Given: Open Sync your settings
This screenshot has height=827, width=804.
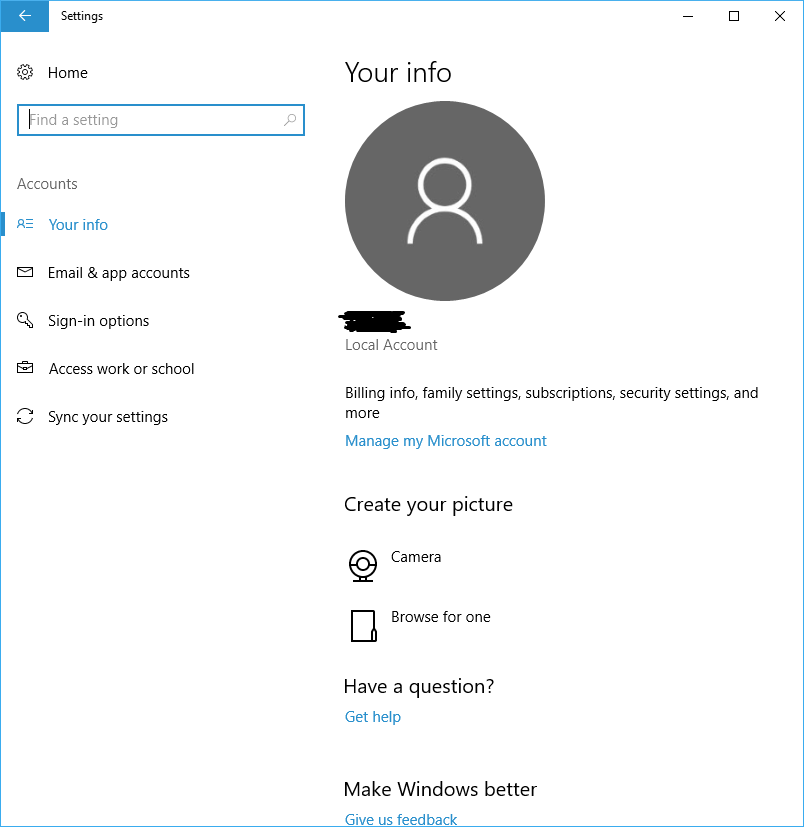Looking at the screenshot, I should pyautogui.click(x=108, y=417).
